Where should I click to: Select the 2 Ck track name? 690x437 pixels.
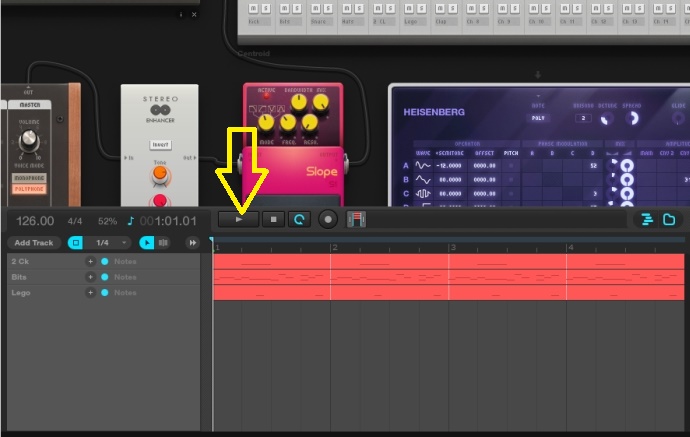(20, 261)
